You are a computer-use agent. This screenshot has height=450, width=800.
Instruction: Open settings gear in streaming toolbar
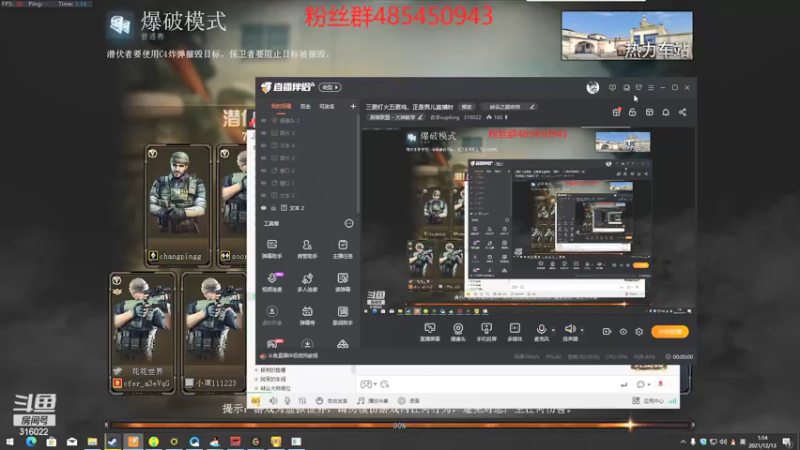click(x=639, y=332)
